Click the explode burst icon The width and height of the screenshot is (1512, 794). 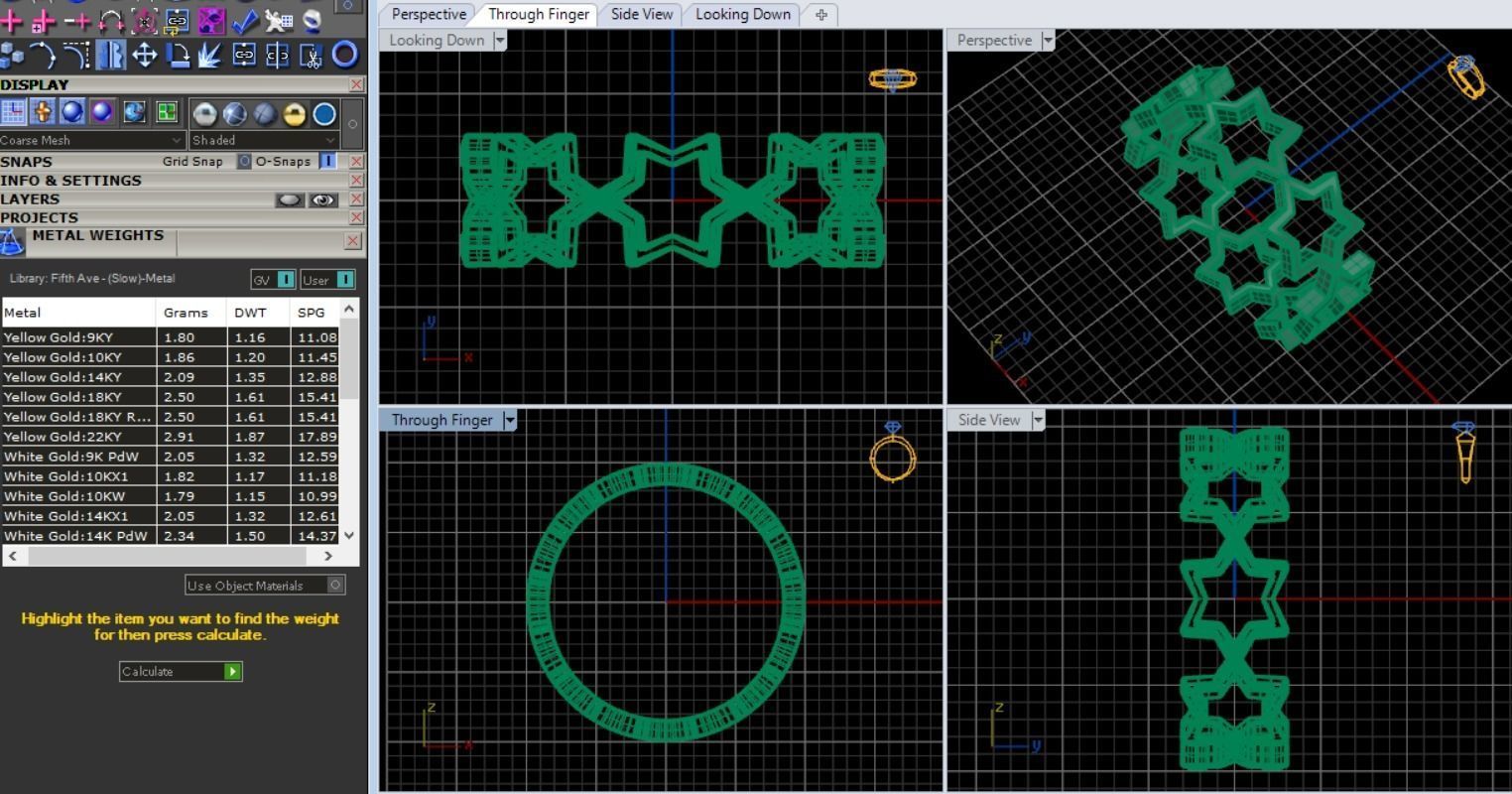[x=210, y=55]
